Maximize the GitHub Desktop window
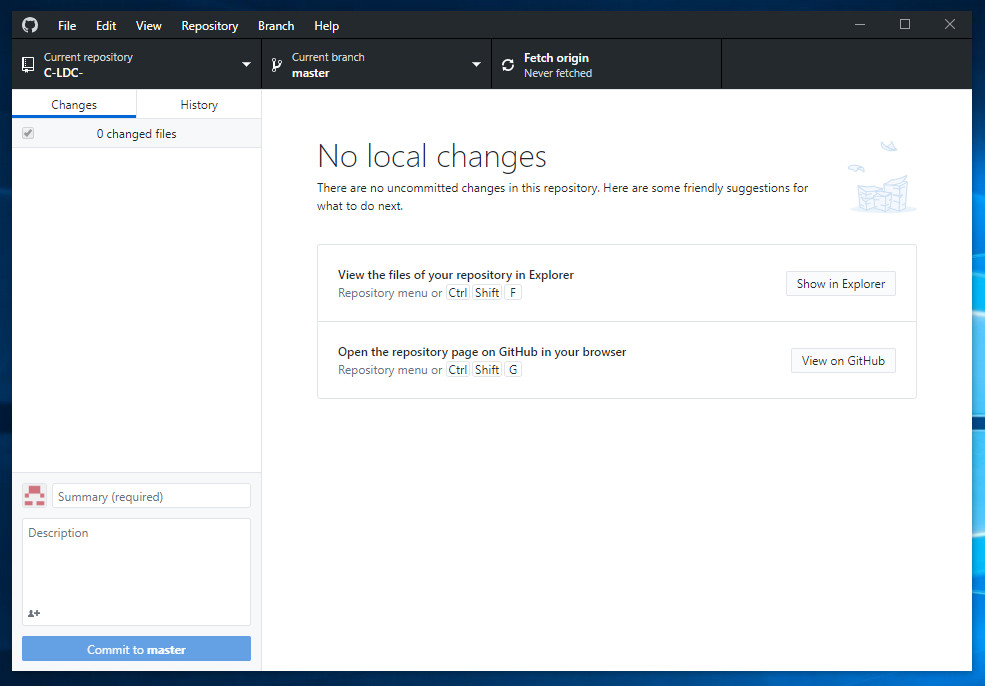The height and width of the screenshot is (686, 985). pyautogui.click(x=905, y=24)
